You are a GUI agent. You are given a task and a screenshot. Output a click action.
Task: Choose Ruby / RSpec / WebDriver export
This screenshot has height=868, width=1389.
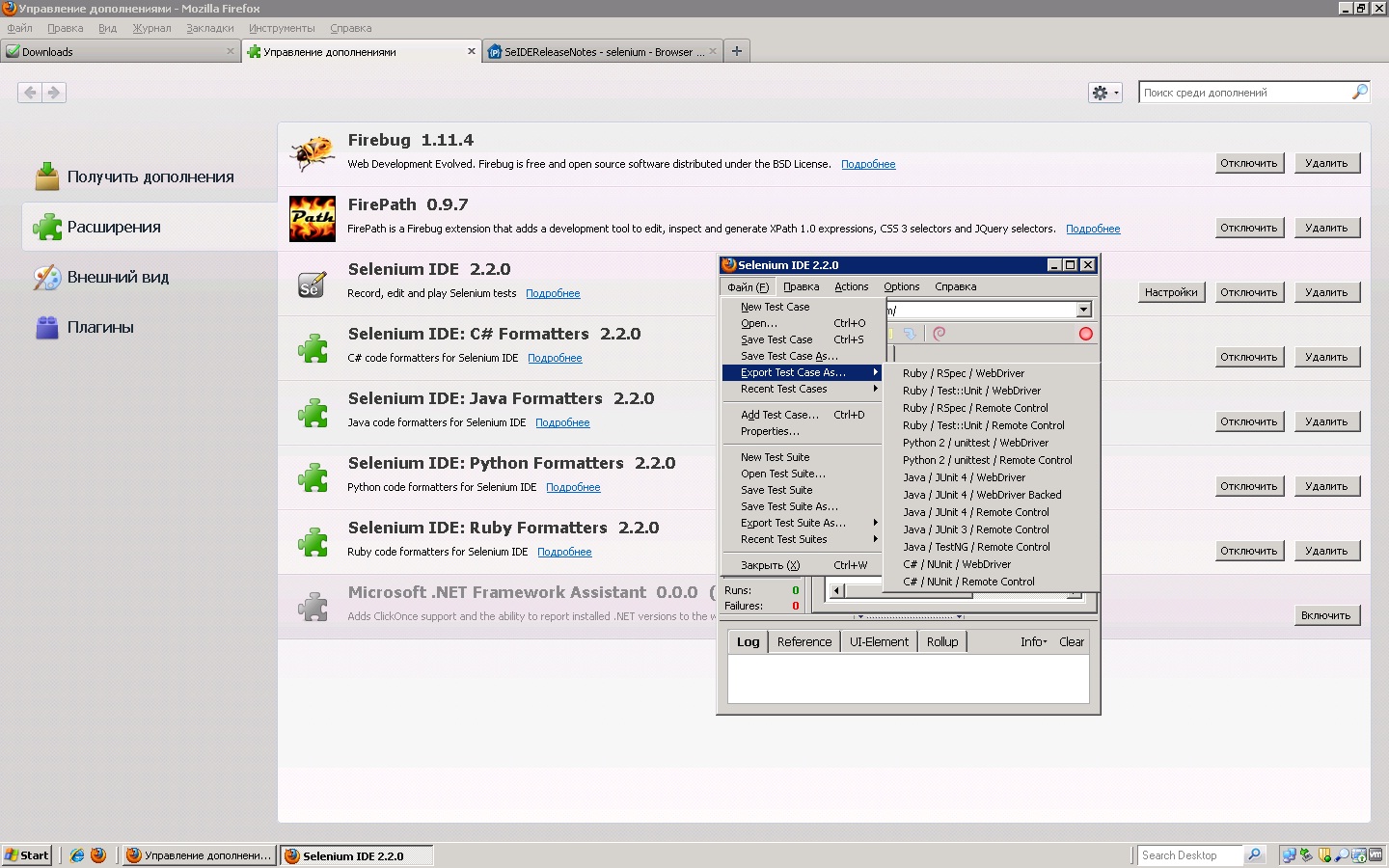991,373
